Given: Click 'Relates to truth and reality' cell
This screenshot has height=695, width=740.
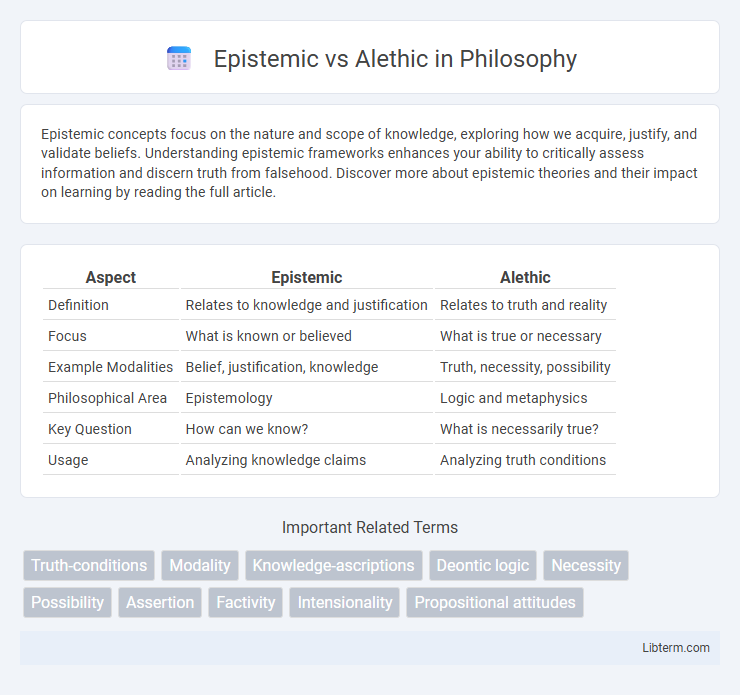Looking at the screenshot, I should (x=524, y=305).
